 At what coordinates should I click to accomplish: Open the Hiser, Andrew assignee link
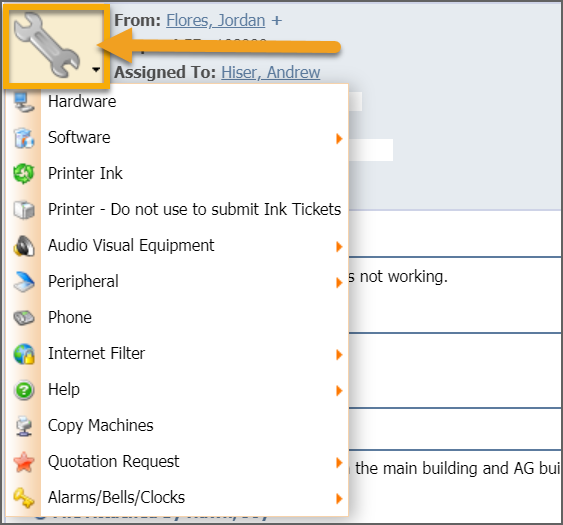270,73
